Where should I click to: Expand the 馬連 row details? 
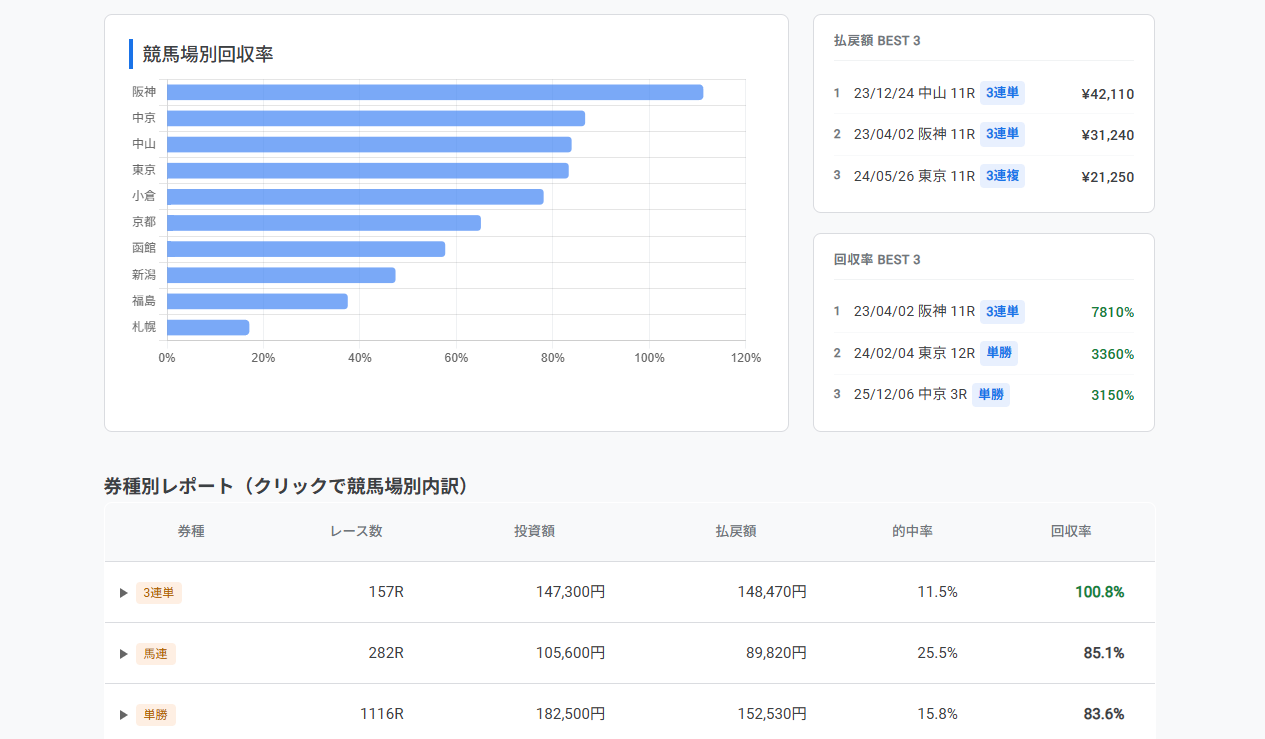pos(123,653)
